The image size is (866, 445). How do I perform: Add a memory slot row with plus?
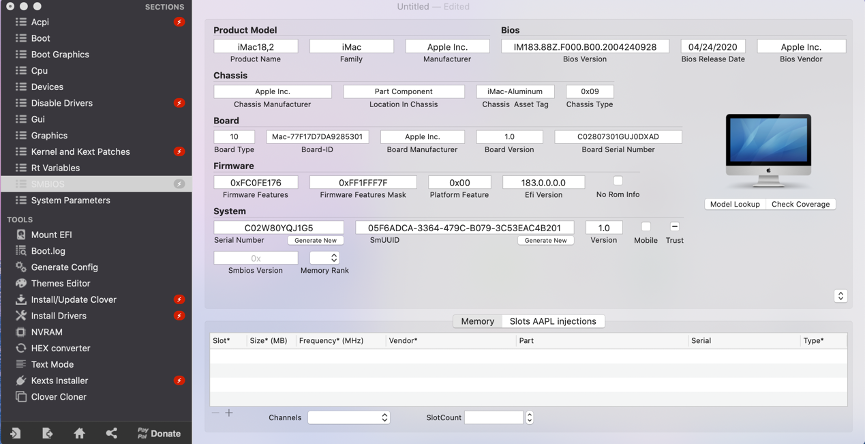tap(229, 412)
